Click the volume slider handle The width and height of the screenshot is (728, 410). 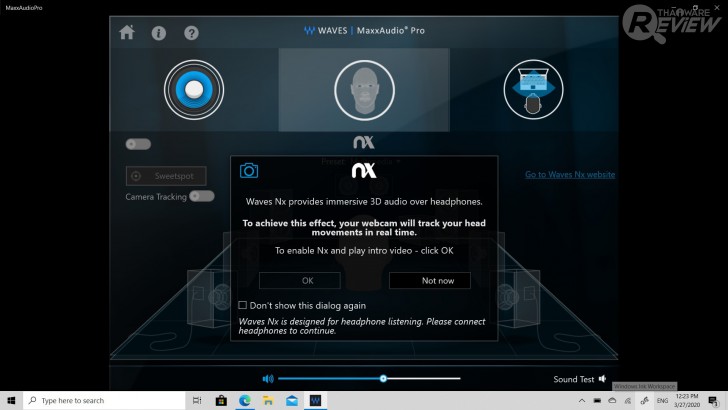[383, 378]
